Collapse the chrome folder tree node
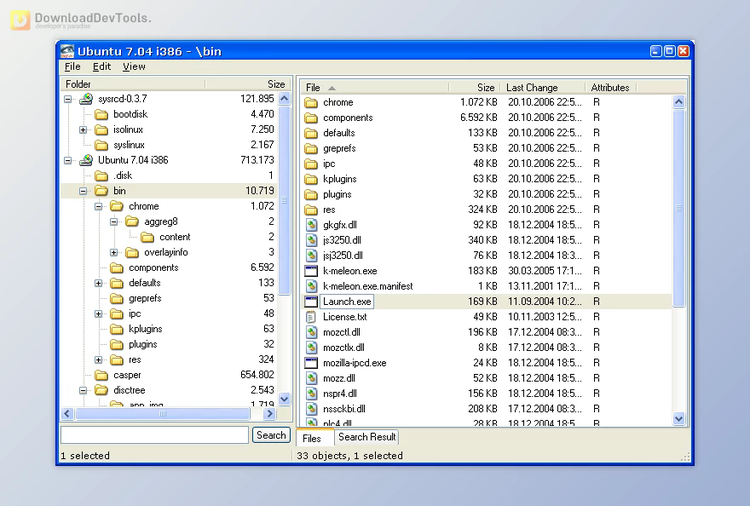Screen dimensions: 750x506 pyautogui.click(x=99, y=206)
